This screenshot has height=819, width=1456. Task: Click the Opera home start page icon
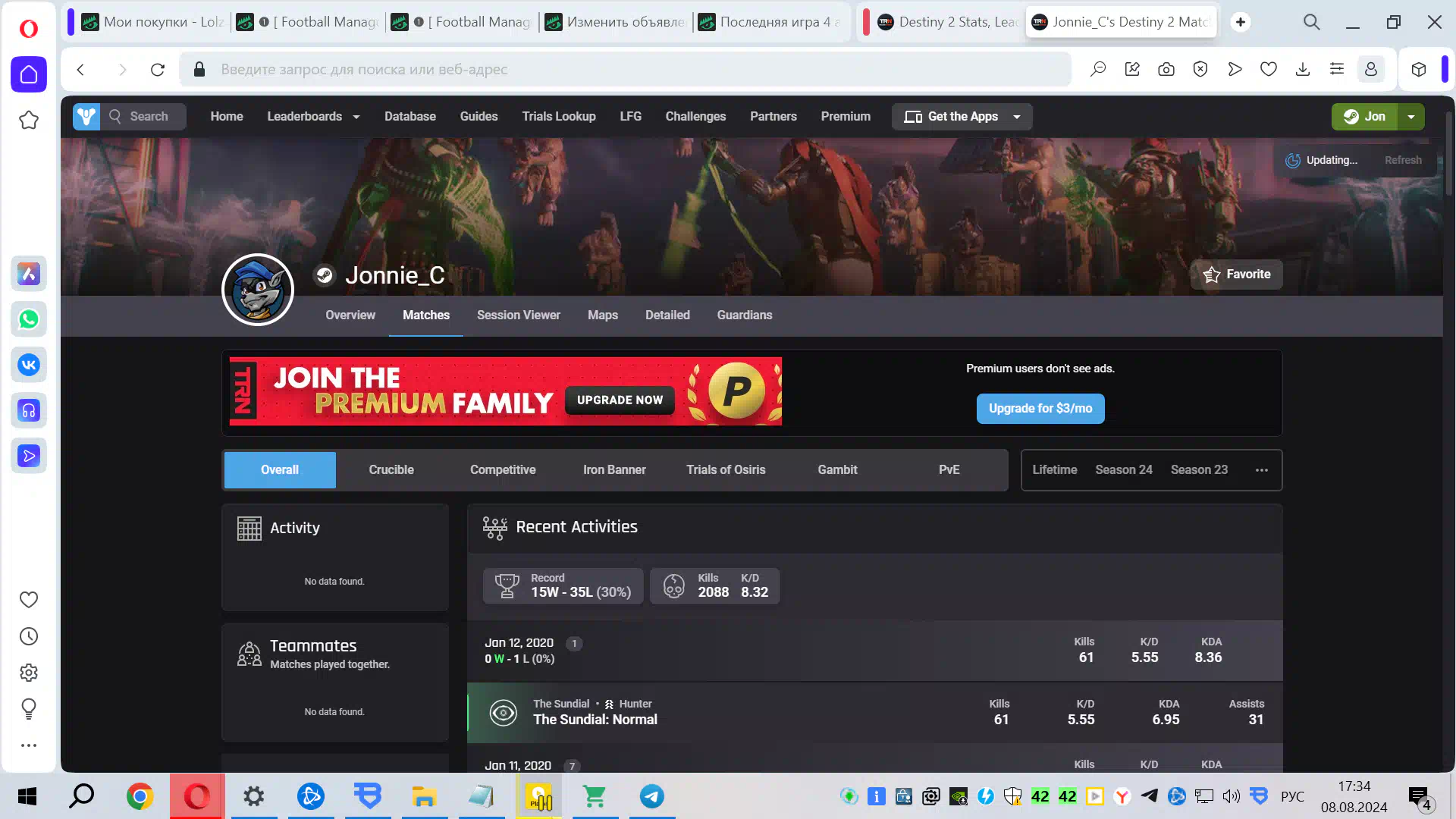[29, 74]
